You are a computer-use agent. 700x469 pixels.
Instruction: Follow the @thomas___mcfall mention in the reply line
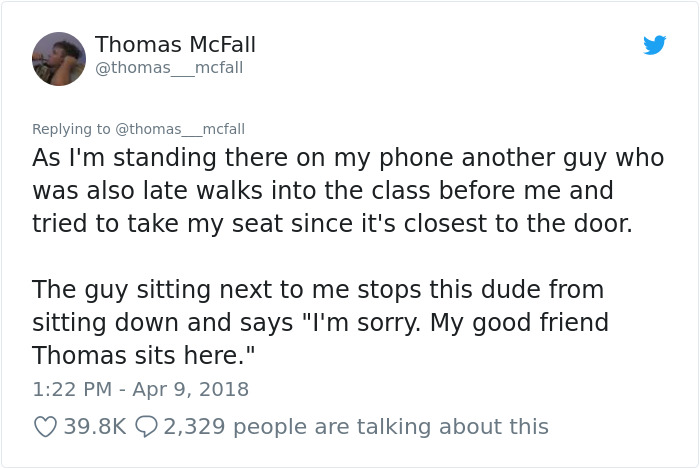(x=180, y=129)
